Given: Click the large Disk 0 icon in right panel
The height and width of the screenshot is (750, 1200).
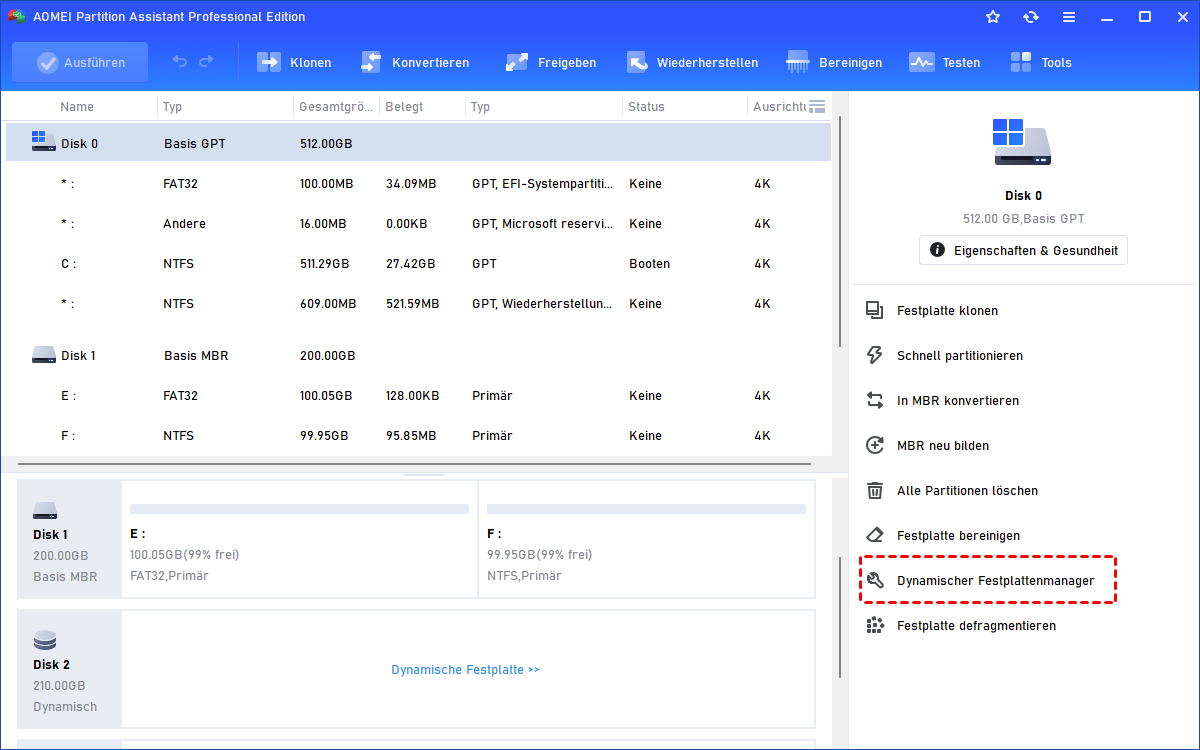Looking at the screenshot, I should click(x=1023, y=143).
